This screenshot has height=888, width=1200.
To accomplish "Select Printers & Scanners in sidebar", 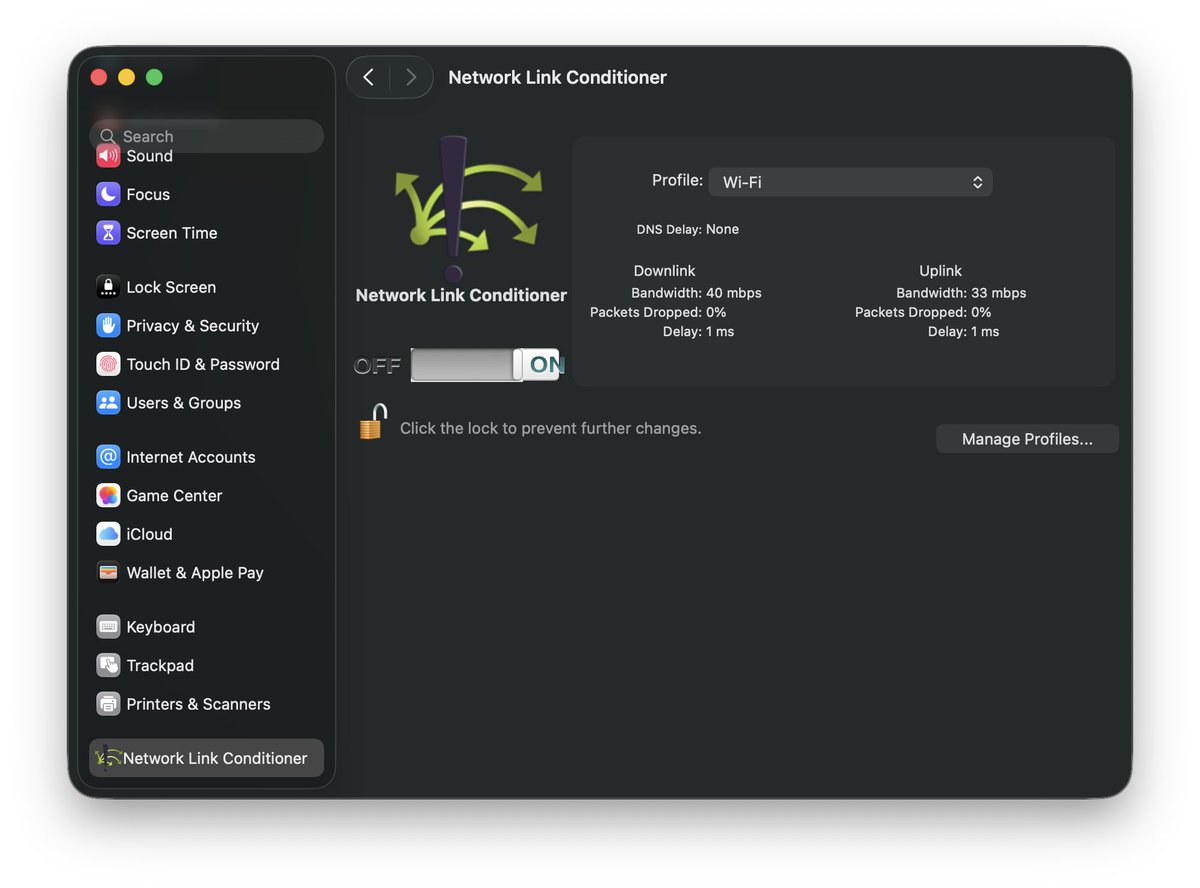I will pyautogui.click(x=206, y=704).
